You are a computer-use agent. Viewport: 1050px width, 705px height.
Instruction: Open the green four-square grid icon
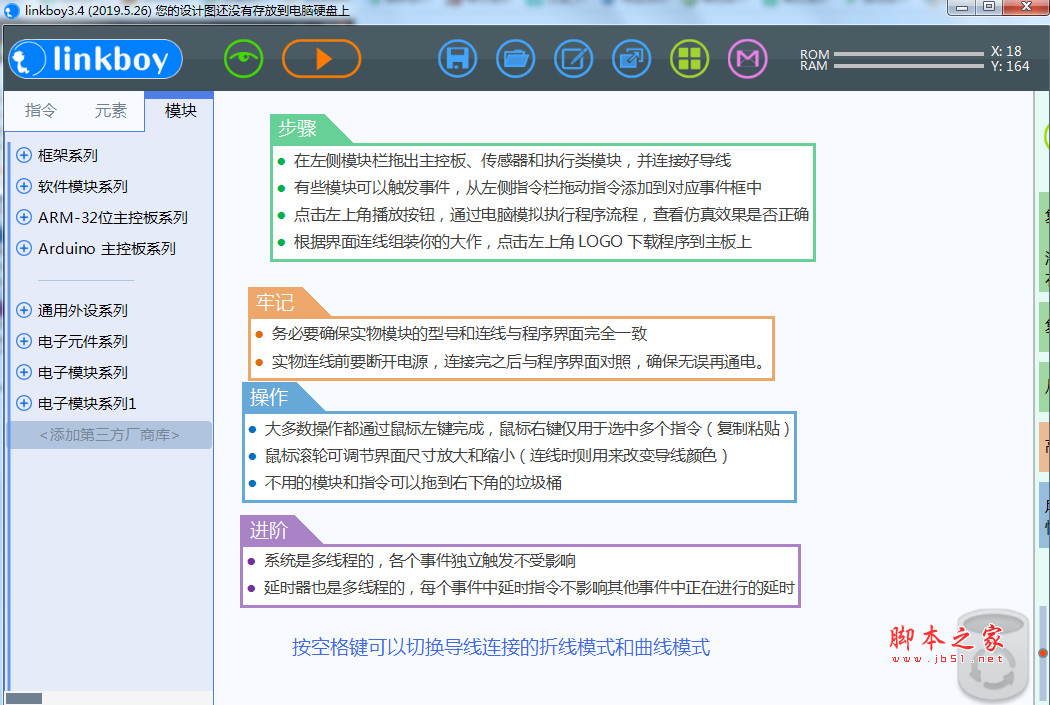[689, 59]
